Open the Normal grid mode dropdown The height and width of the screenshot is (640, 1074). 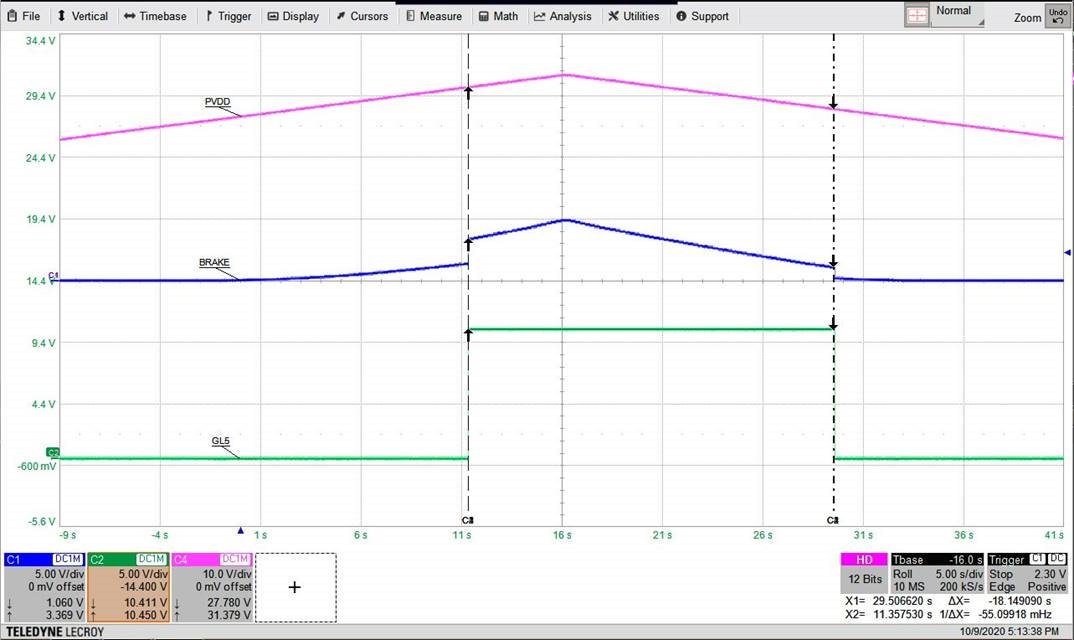955,14
